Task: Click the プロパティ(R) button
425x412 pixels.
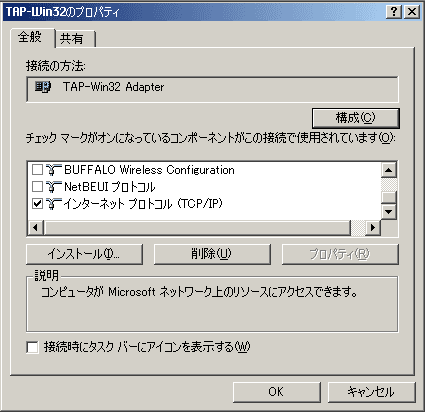Action: pyautogui.click(x=340, y=254)
